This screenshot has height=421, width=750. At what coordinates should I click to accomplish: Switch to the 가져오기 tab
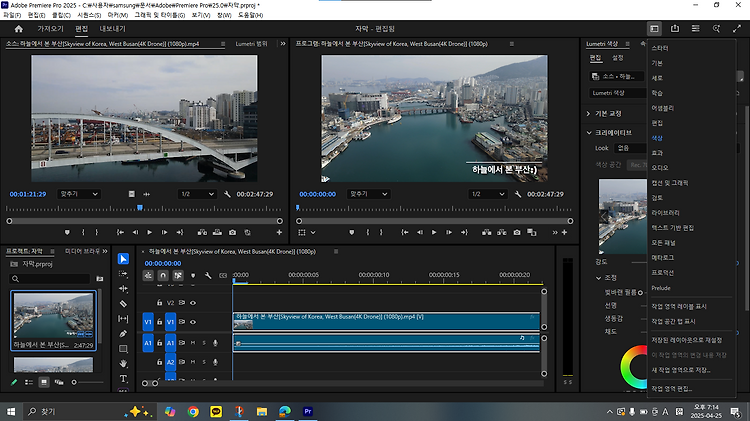pos(50,29)
